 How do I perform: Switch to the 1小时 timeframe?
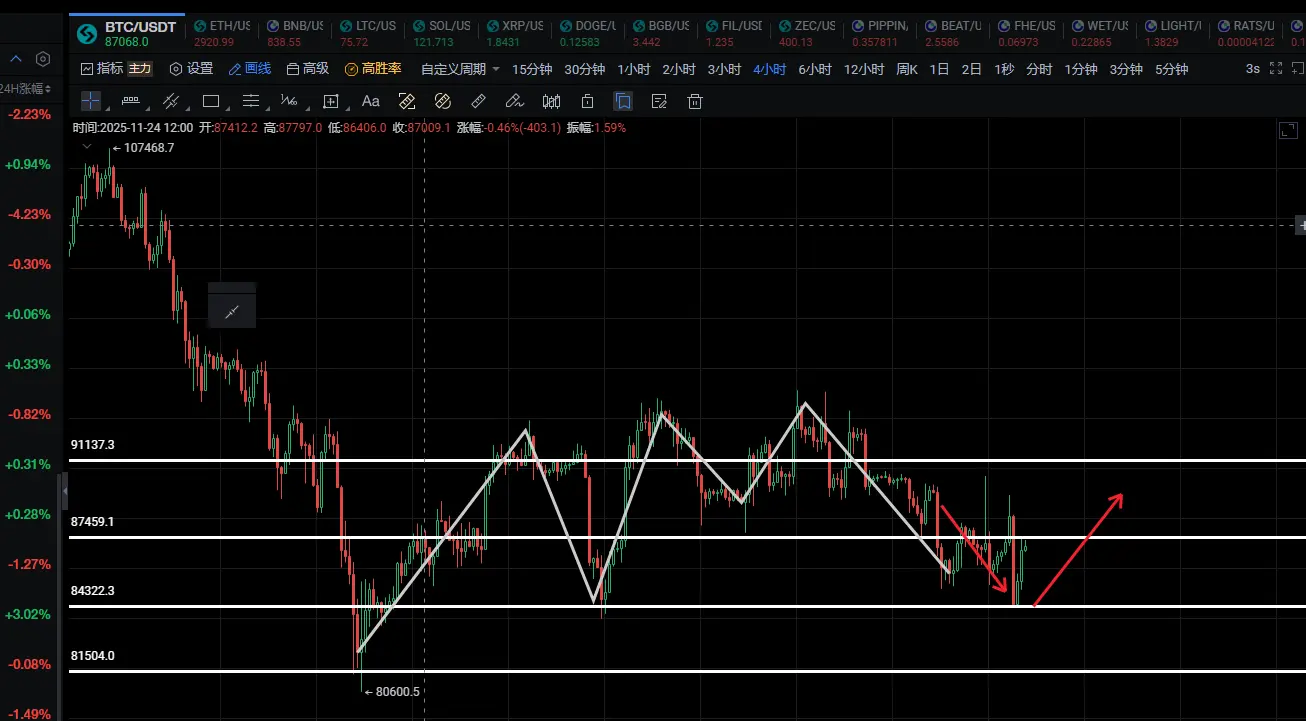coord(634,69)
